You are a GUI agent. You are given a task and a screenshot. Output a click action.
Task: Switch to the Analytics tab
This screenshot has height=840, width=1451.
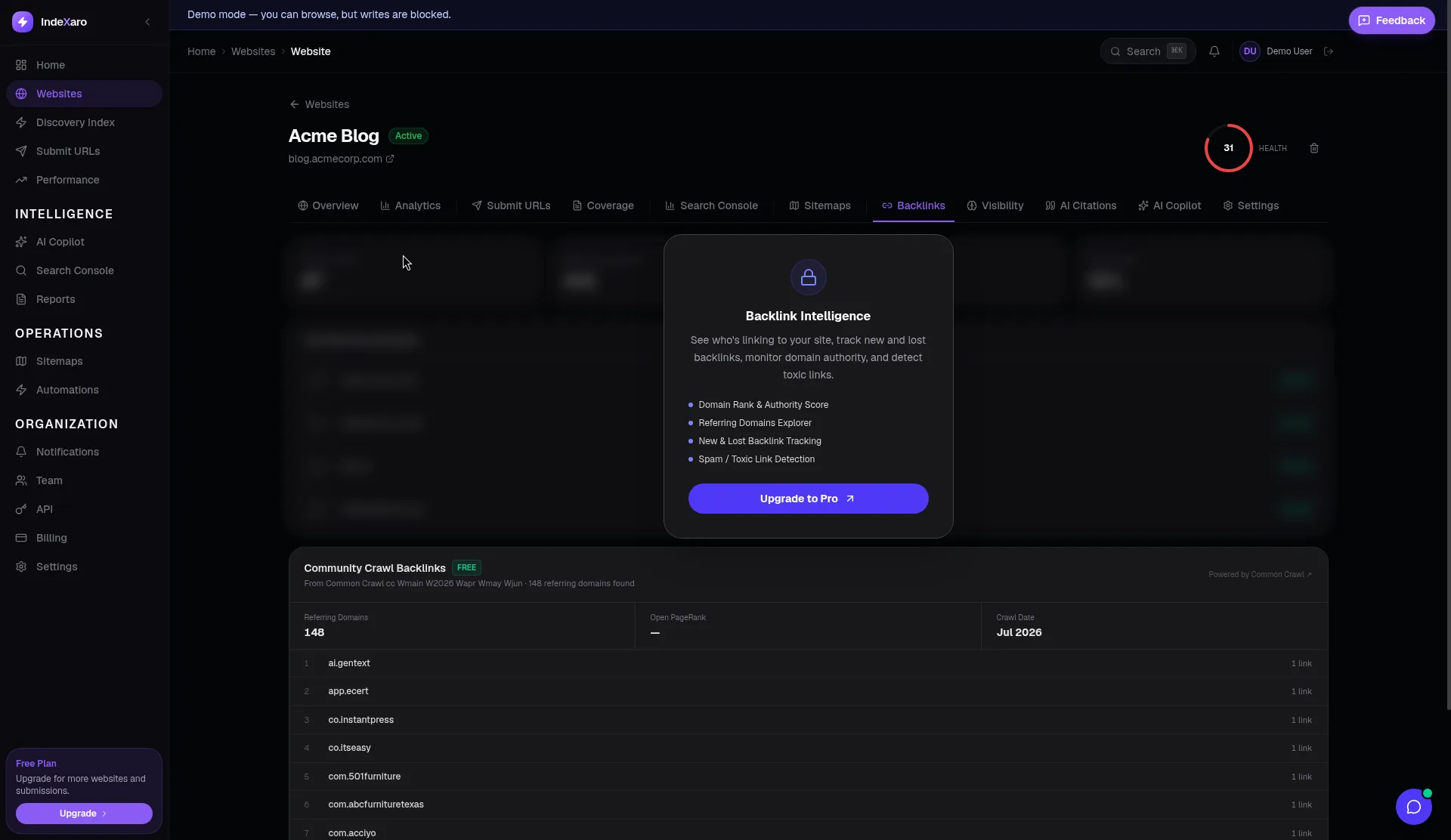click(x=410, y=205)
